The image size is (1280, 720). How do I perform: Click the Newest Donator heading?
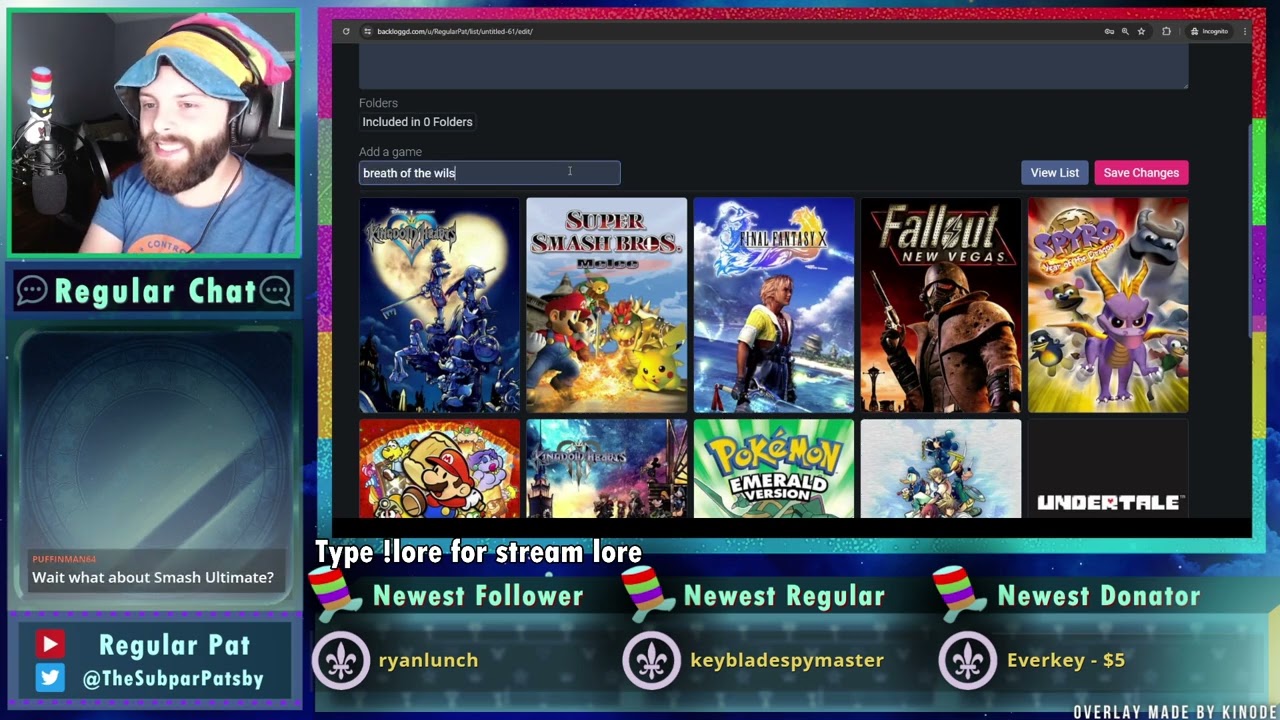click(1099, 596)
